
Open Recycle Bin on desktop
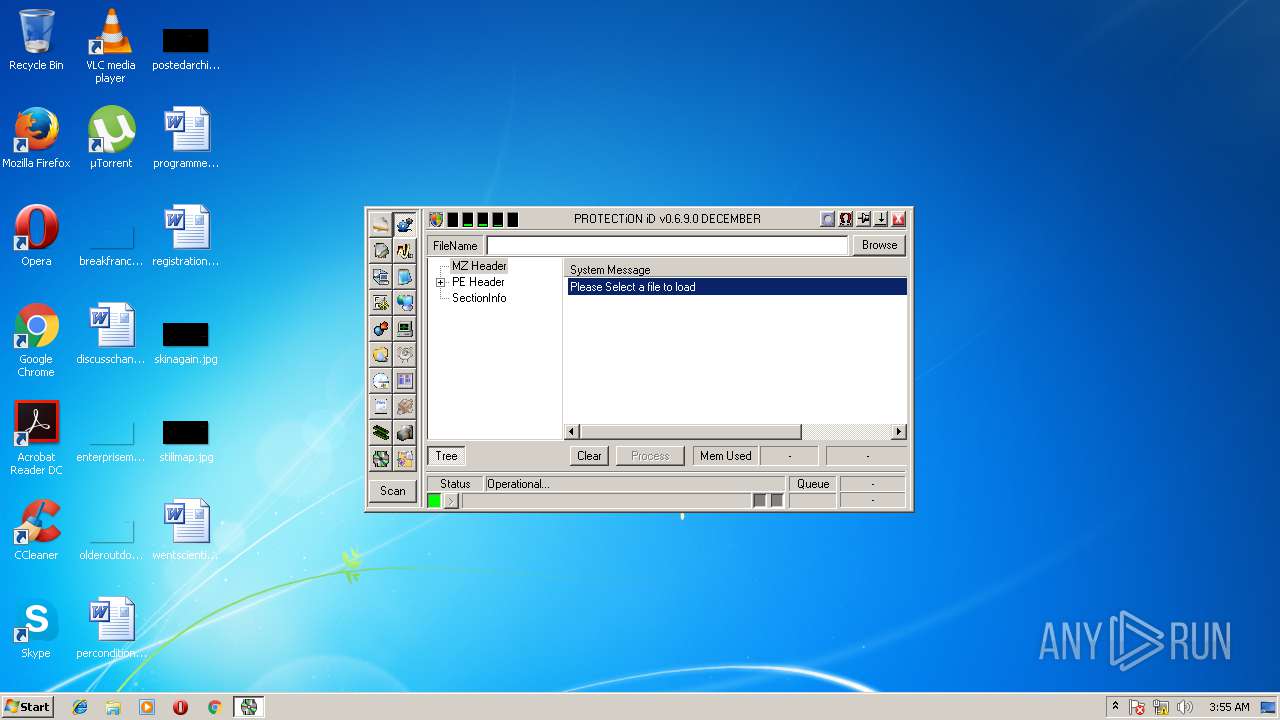tap(36, 40)
